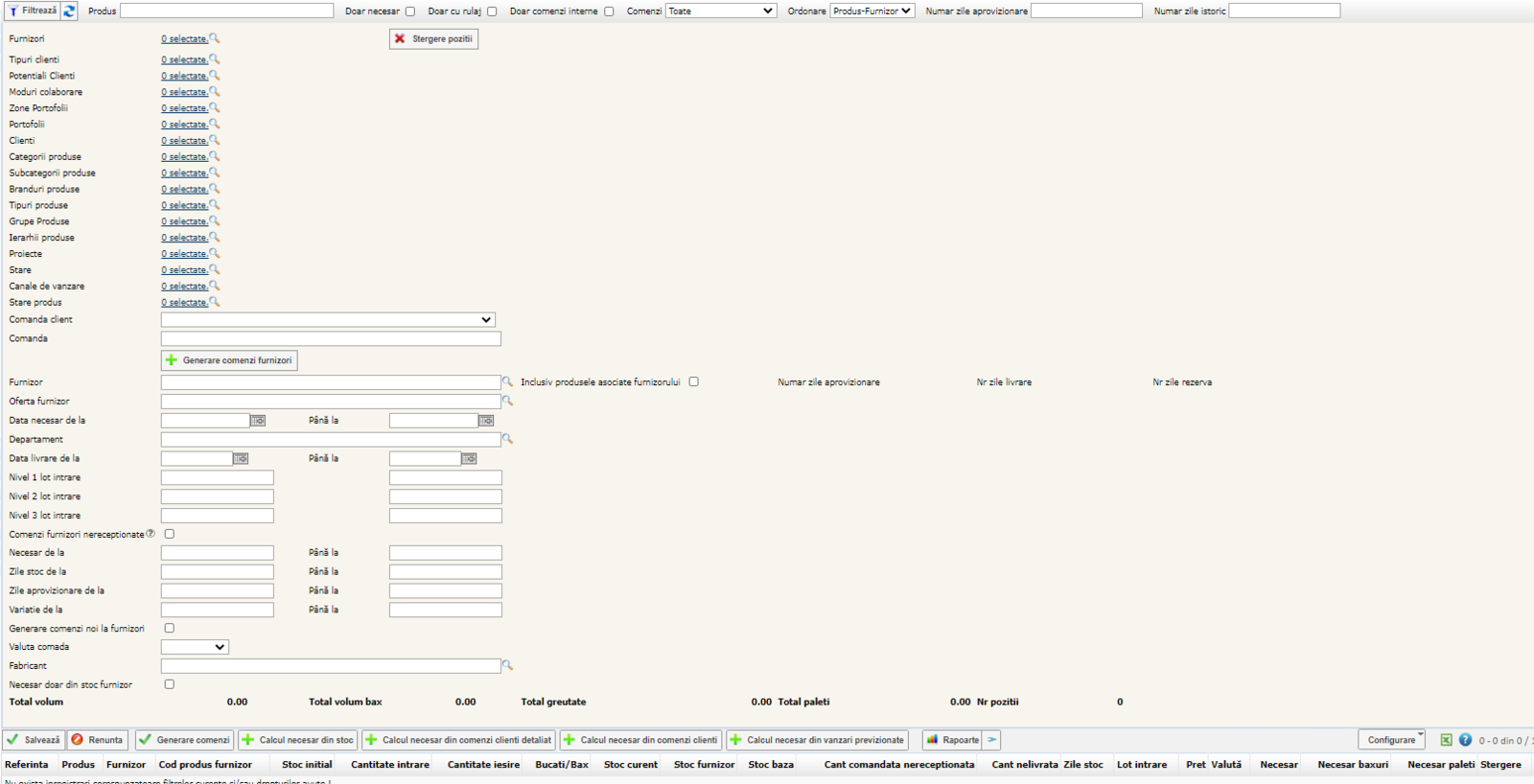Click the arrow icon next to Rapoarte
The image size is (1534, 784).
992,740
